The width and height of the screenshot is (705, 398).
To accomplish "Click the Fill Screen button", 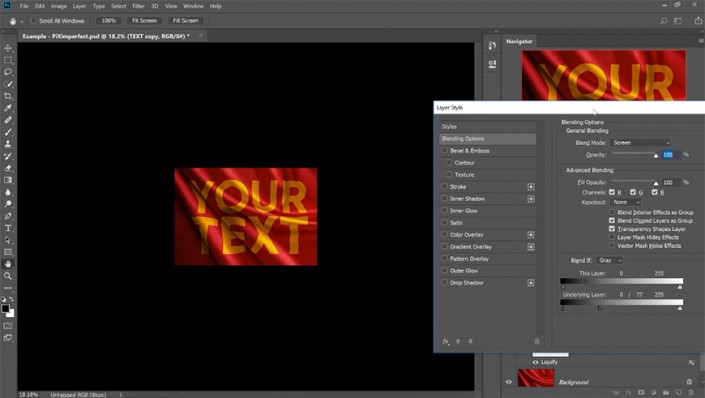I will point(185,21).
